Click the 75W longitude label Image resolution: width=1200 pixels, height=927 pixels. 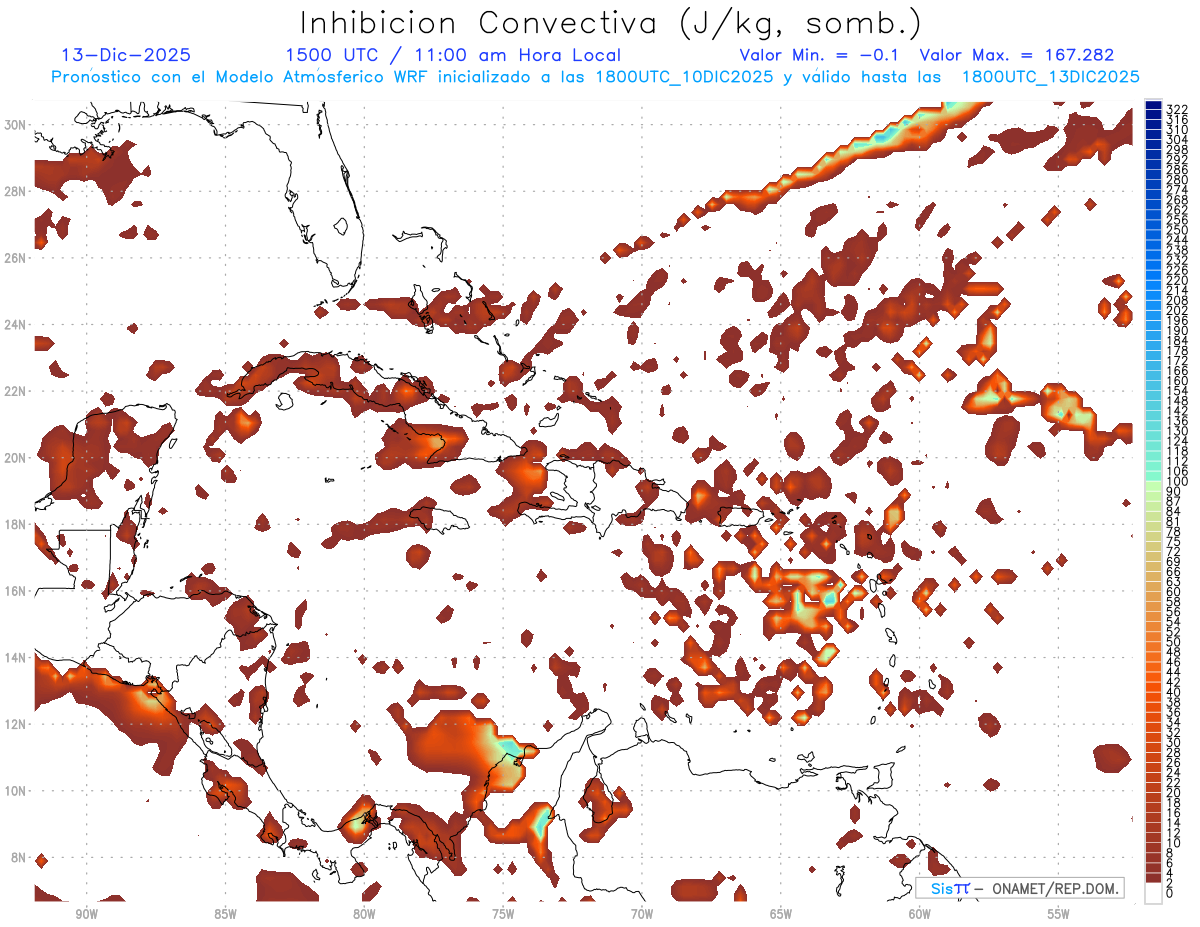coord(503,914)
